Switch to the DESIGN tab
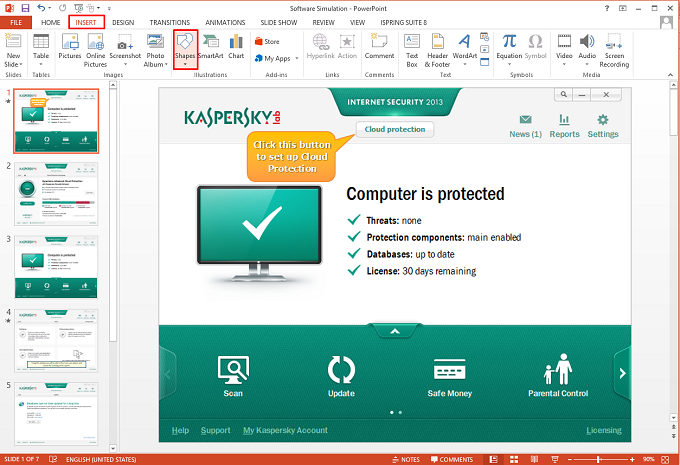This screenshot has height=465, width=680. point(123,23)
